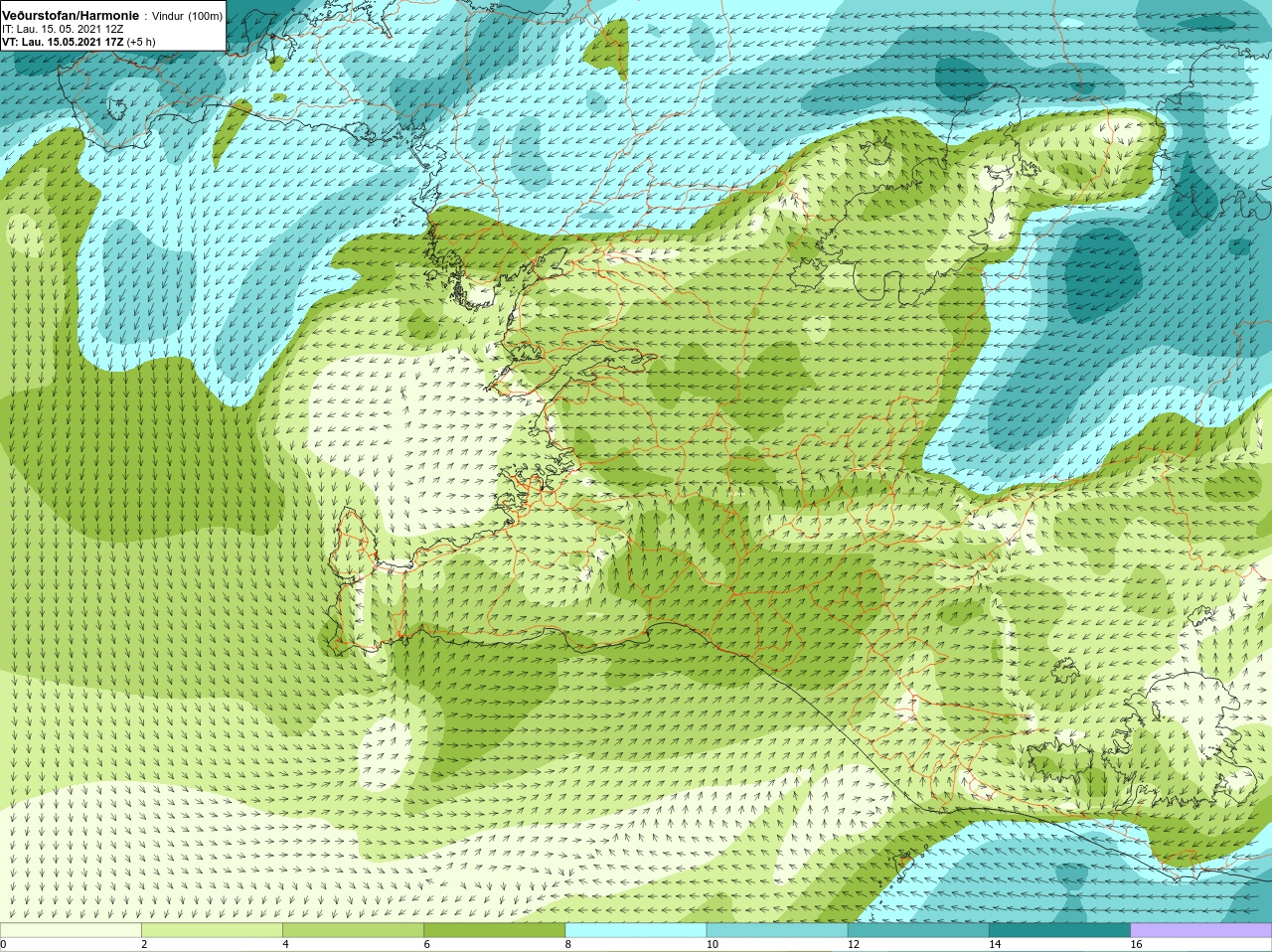
Task: Select the 8–10 light cyan legend swatch
Action: click(636, 930)
